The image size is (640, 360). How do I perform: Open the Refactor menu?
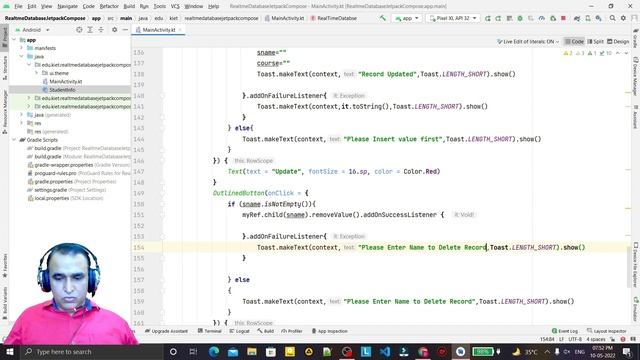point(109,6)
